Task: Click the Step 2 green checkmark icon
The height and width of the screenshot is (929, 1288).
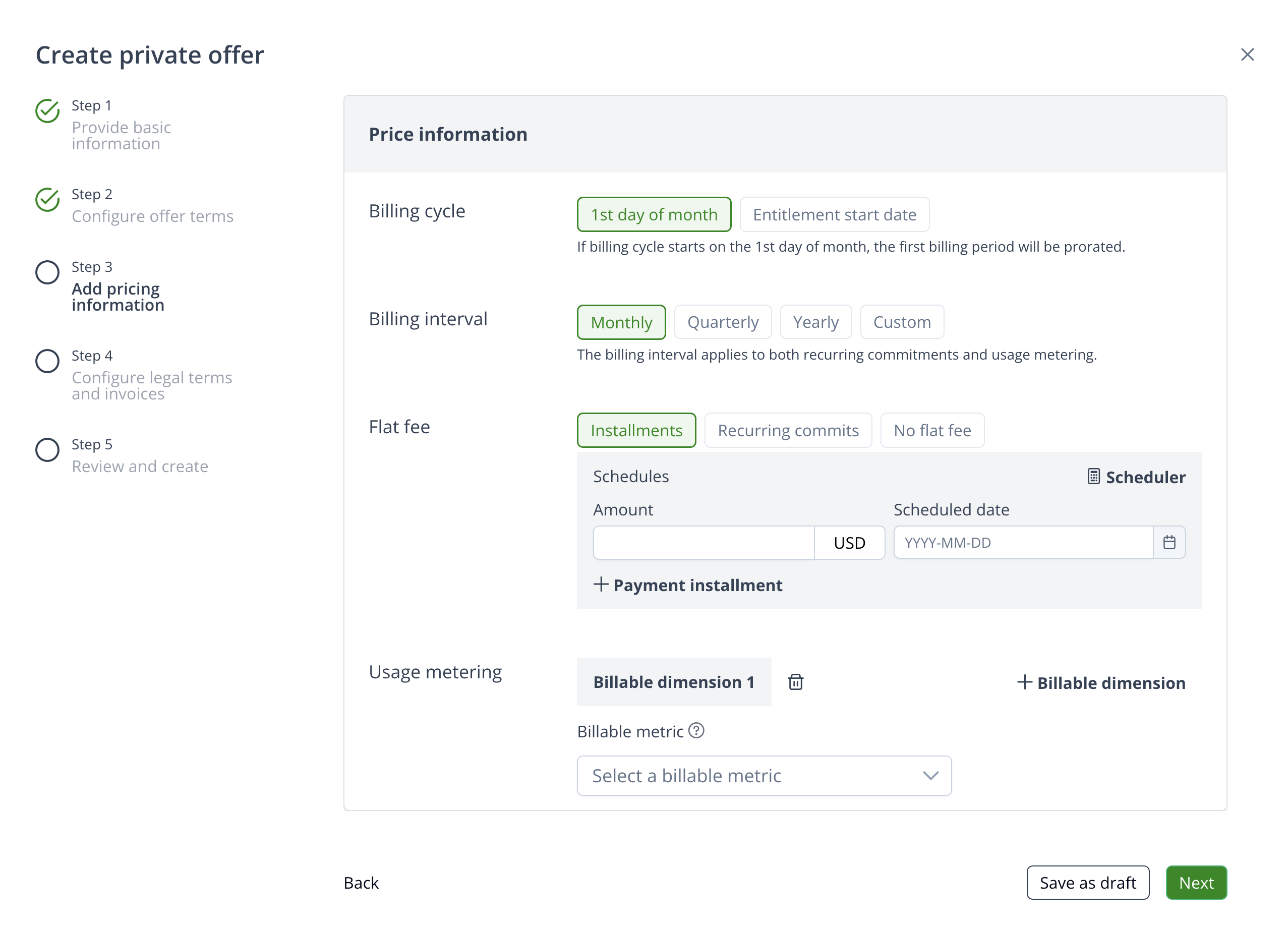Action: click(48, 200)
